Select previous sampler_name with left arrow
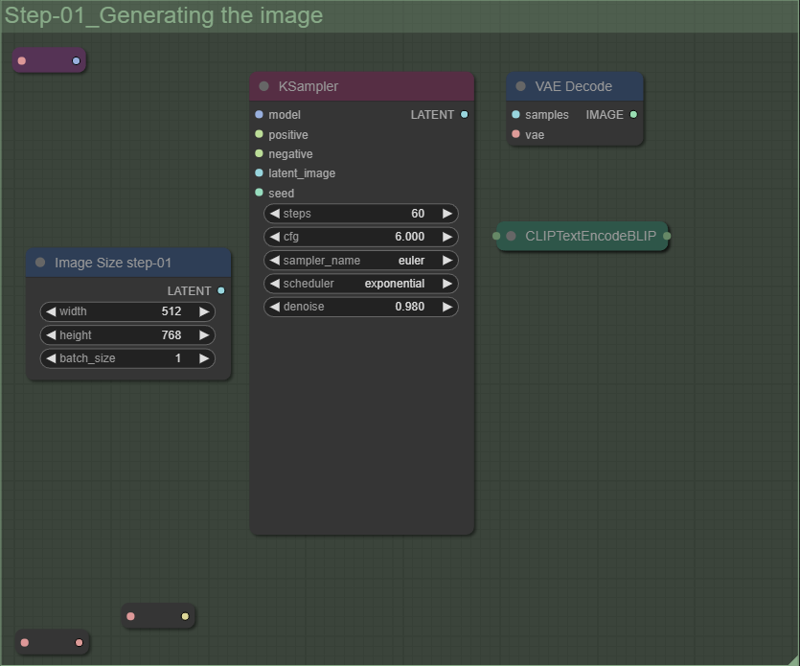The image size is (800, 666). click(x=274, y=260)
